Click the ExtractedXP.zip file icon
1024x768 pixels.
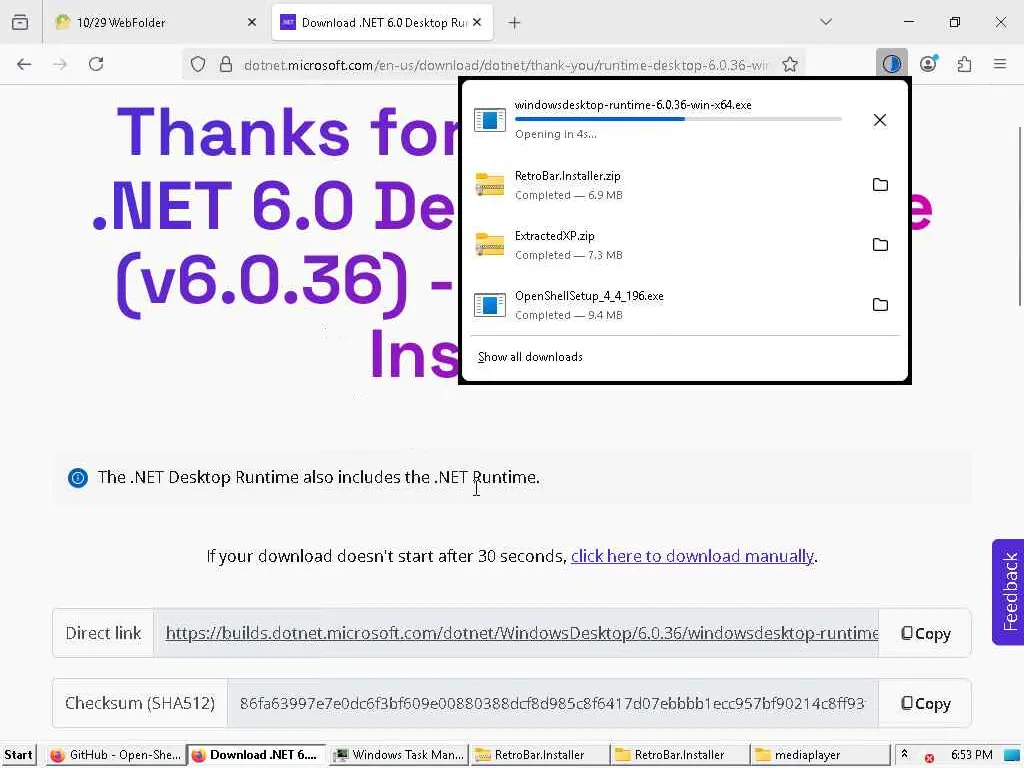(490, 245)
